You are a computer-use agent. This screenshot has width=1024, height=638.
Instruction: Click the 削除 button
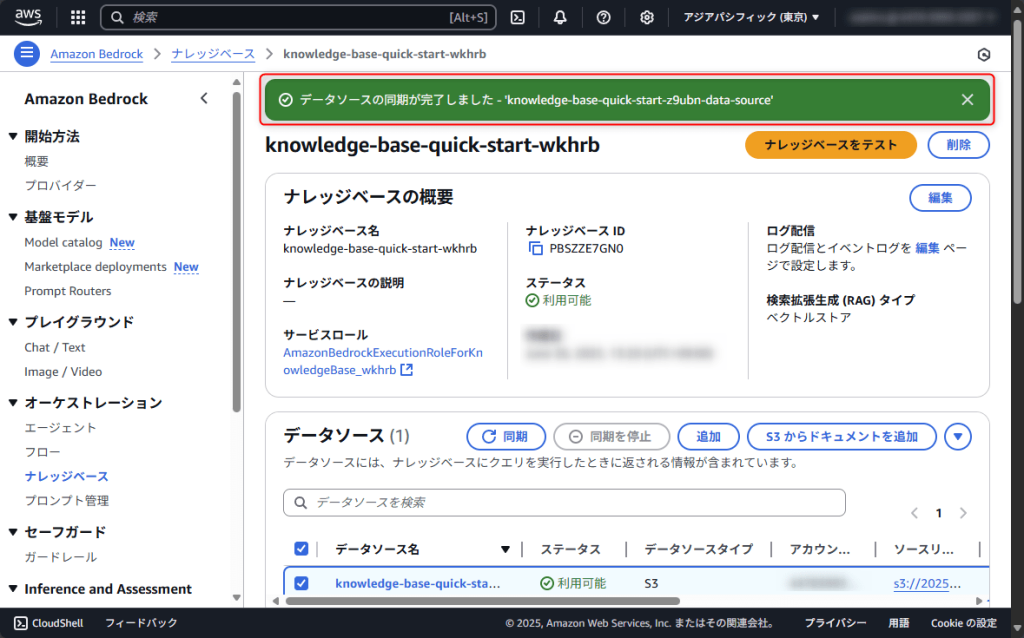tap(958, 145)
